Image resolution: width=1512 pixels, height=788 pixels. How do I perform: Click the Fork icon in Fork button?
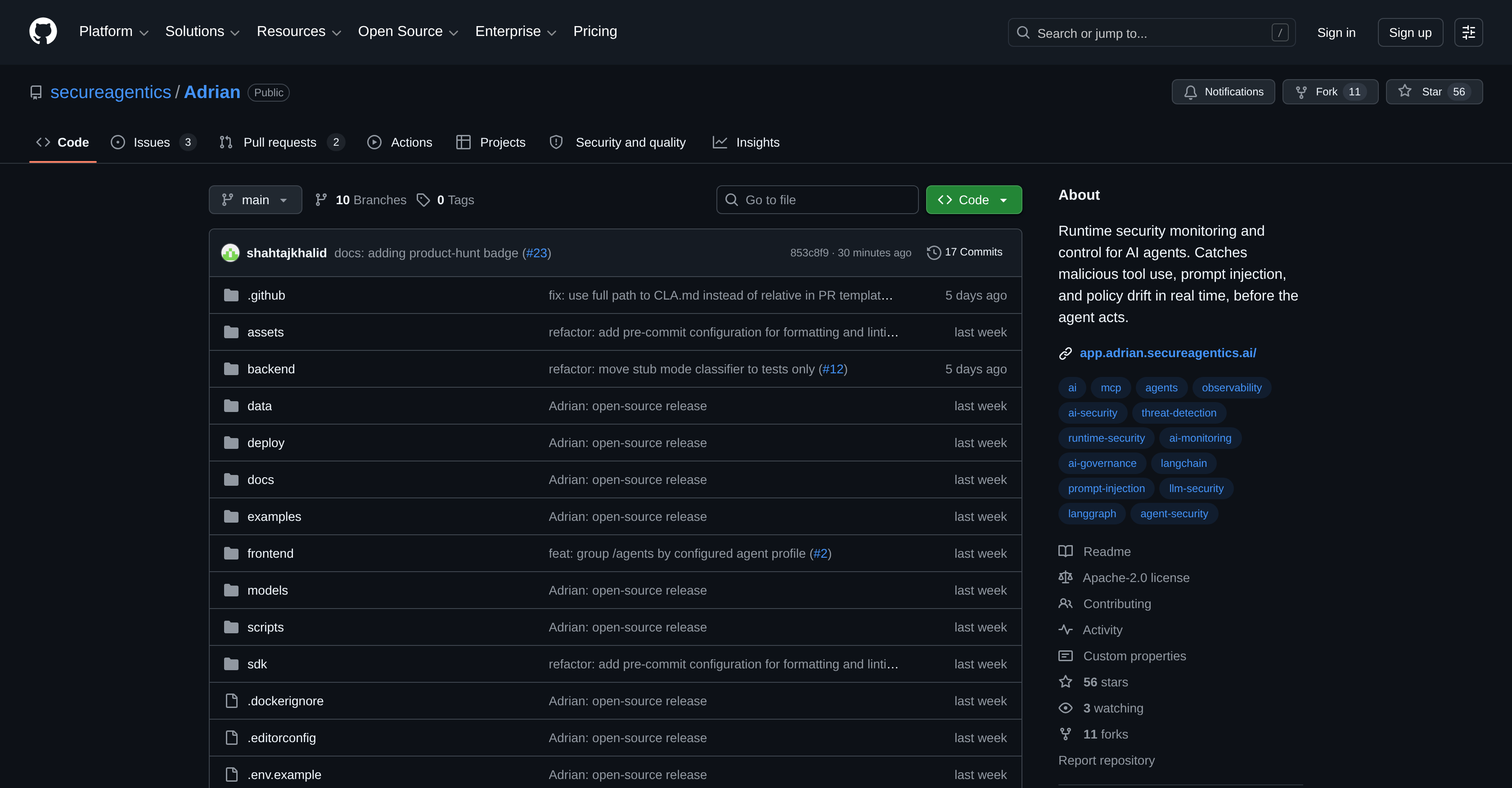point(1300,92)
